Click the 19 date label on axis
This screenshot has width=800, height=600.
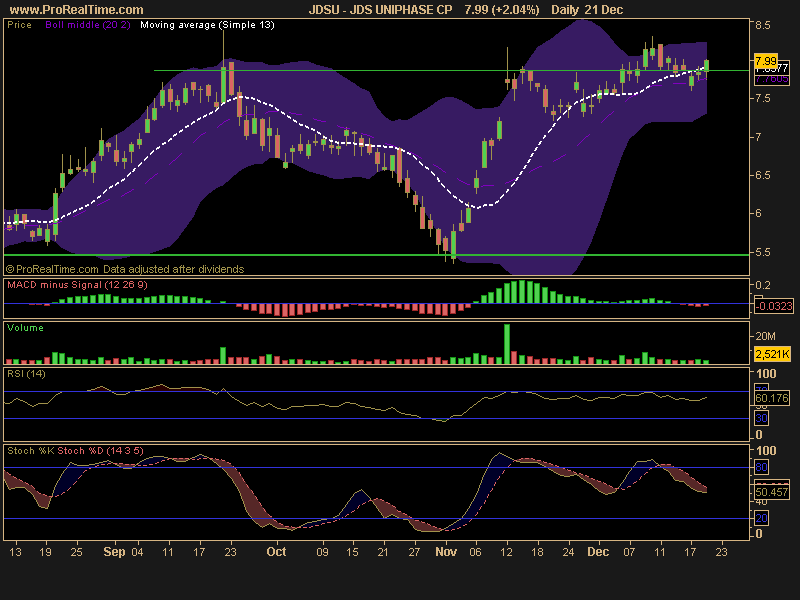[45, 552]
